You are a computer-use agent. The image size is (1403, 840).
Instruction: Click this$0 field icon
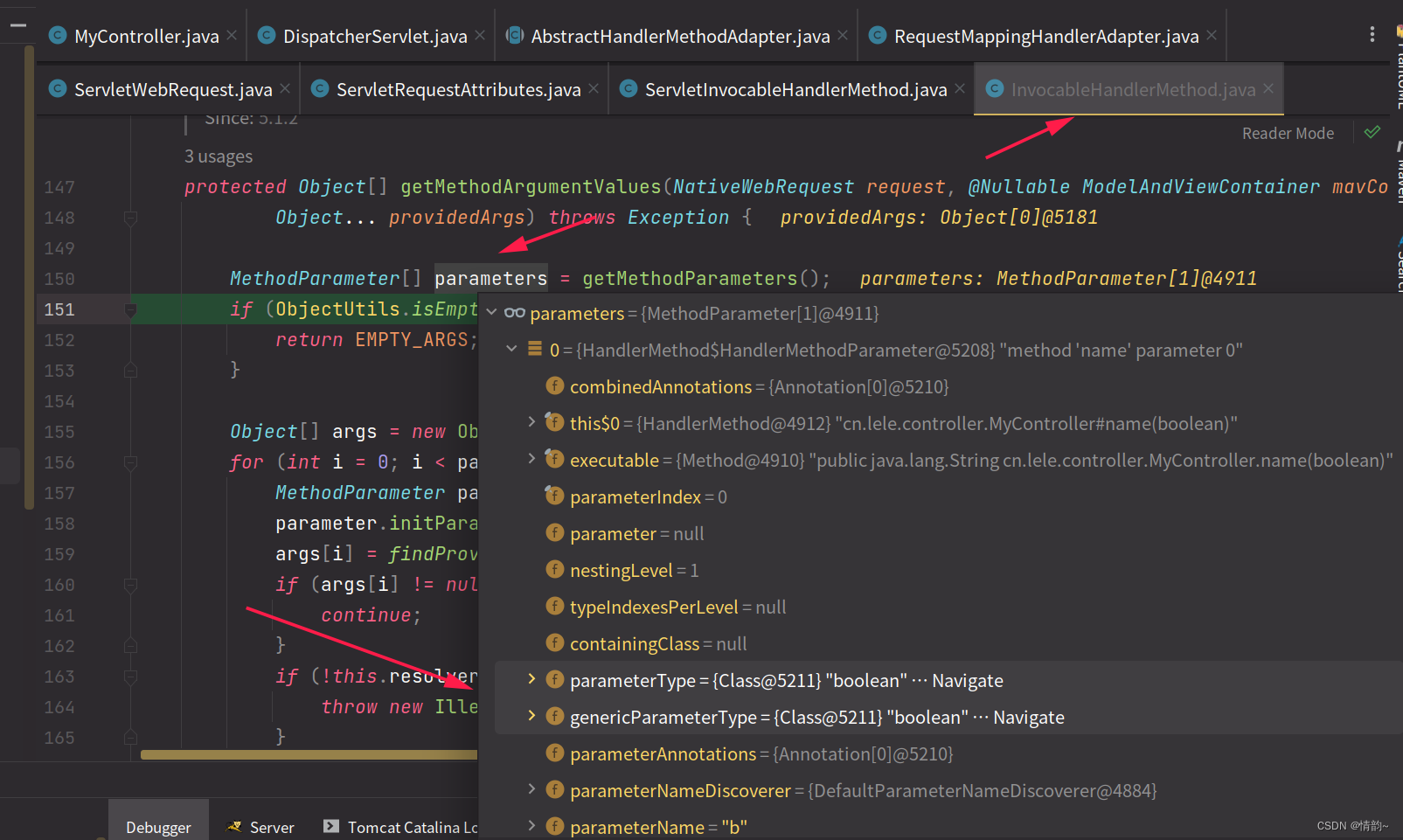point(554,422)
